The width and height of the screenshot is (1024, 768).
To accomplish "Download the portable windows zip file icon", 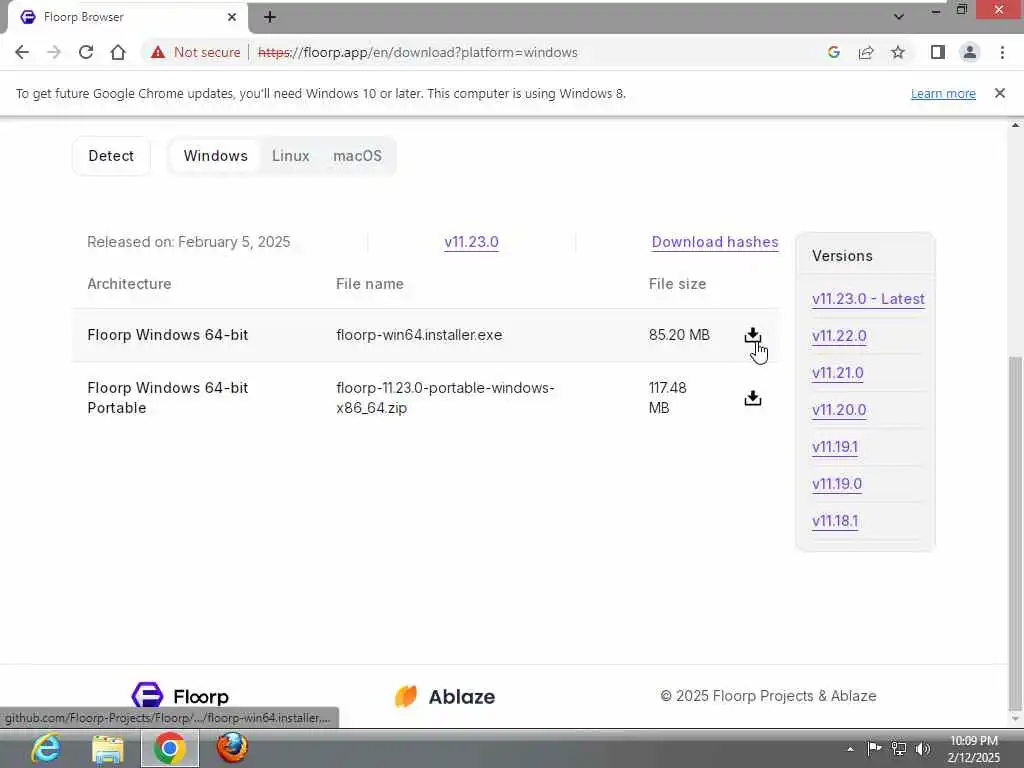I will pyautogui.click(x=752, y=398).
